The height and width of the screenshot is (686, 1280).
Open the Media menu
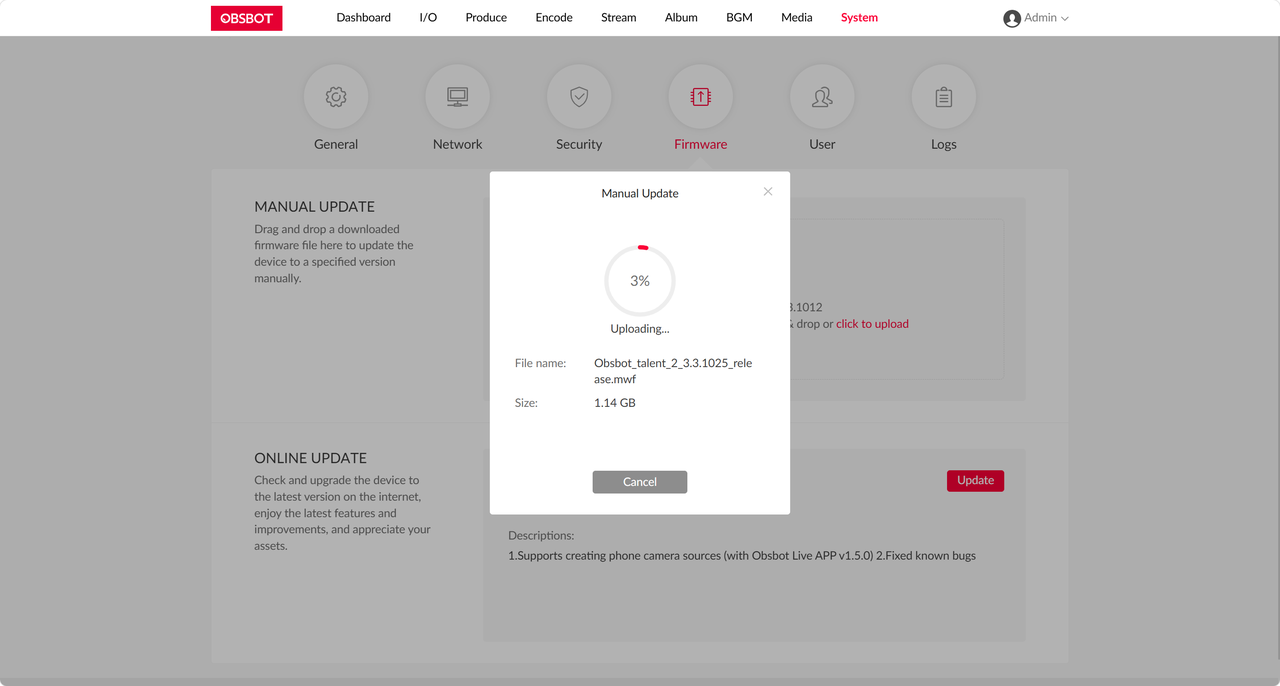tap(797, 17)
